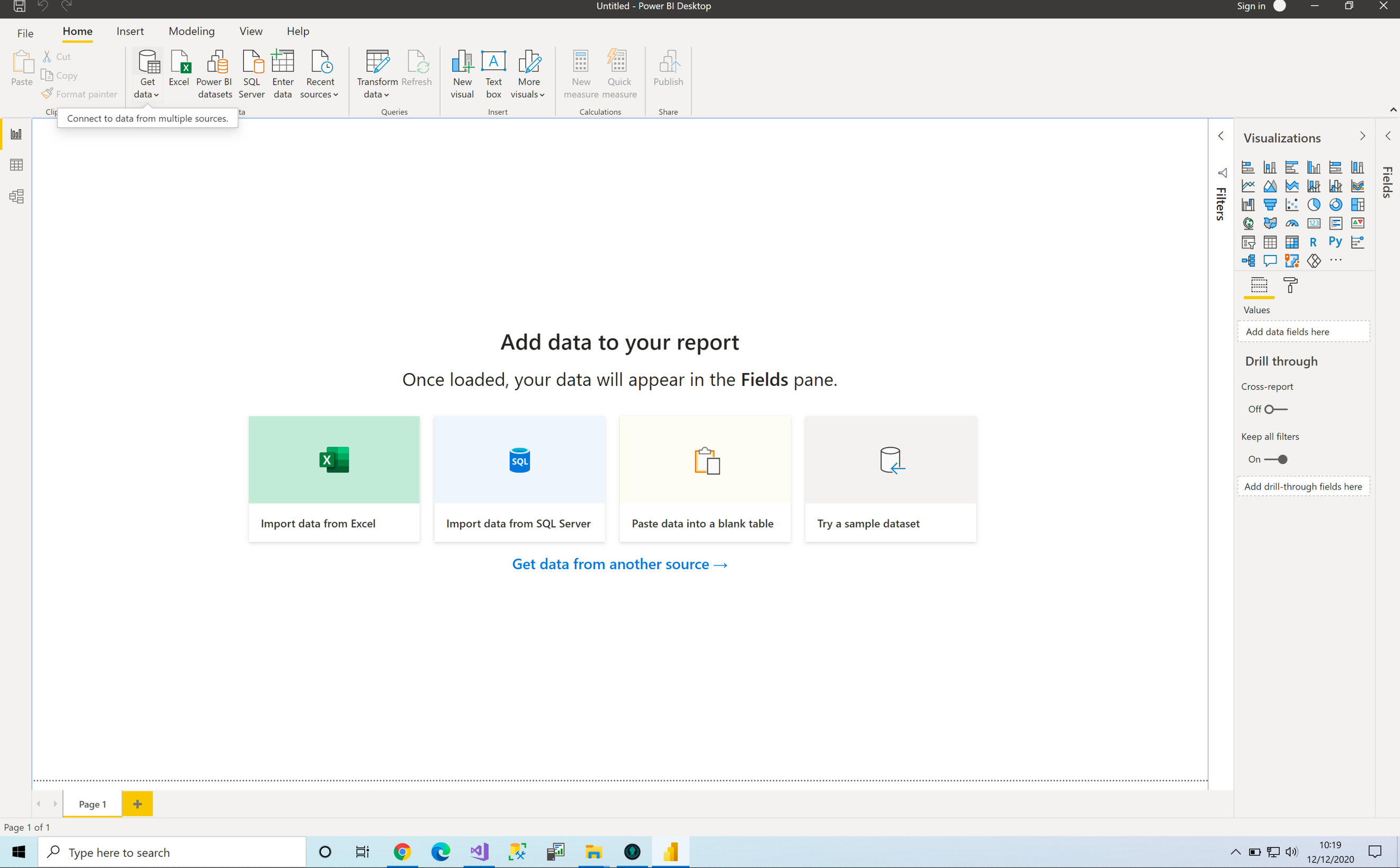Get more visuals via the ellipsis
Screen dimensions: 1400x868
click(1336, 260)
